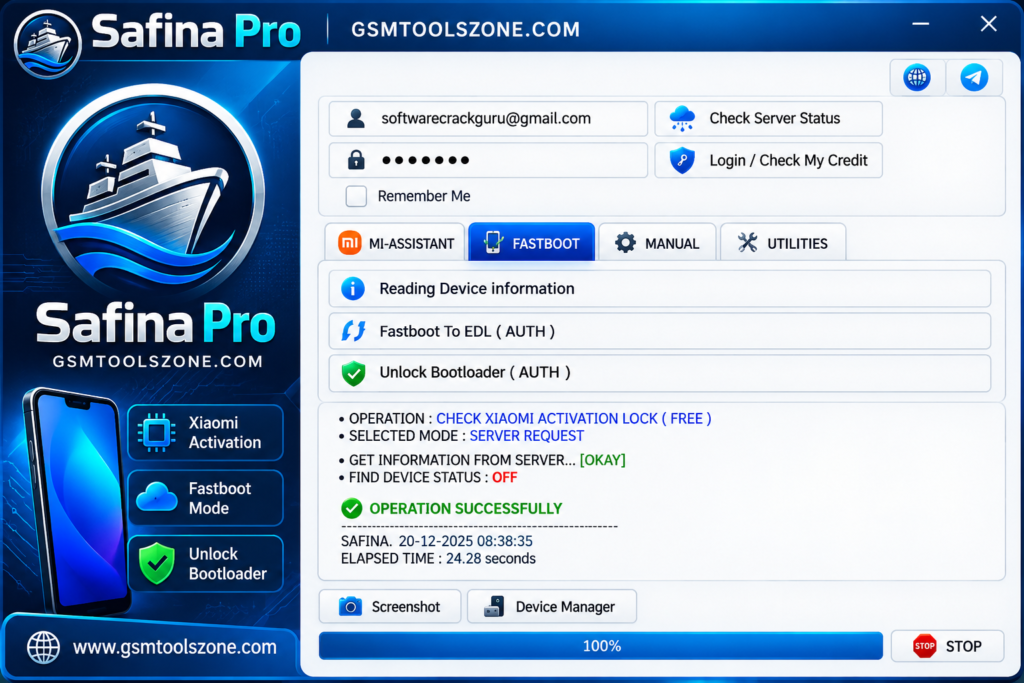Stop the operation with STOP button
This screenshot has width=1024, height=683.
(x=948, y=646)
